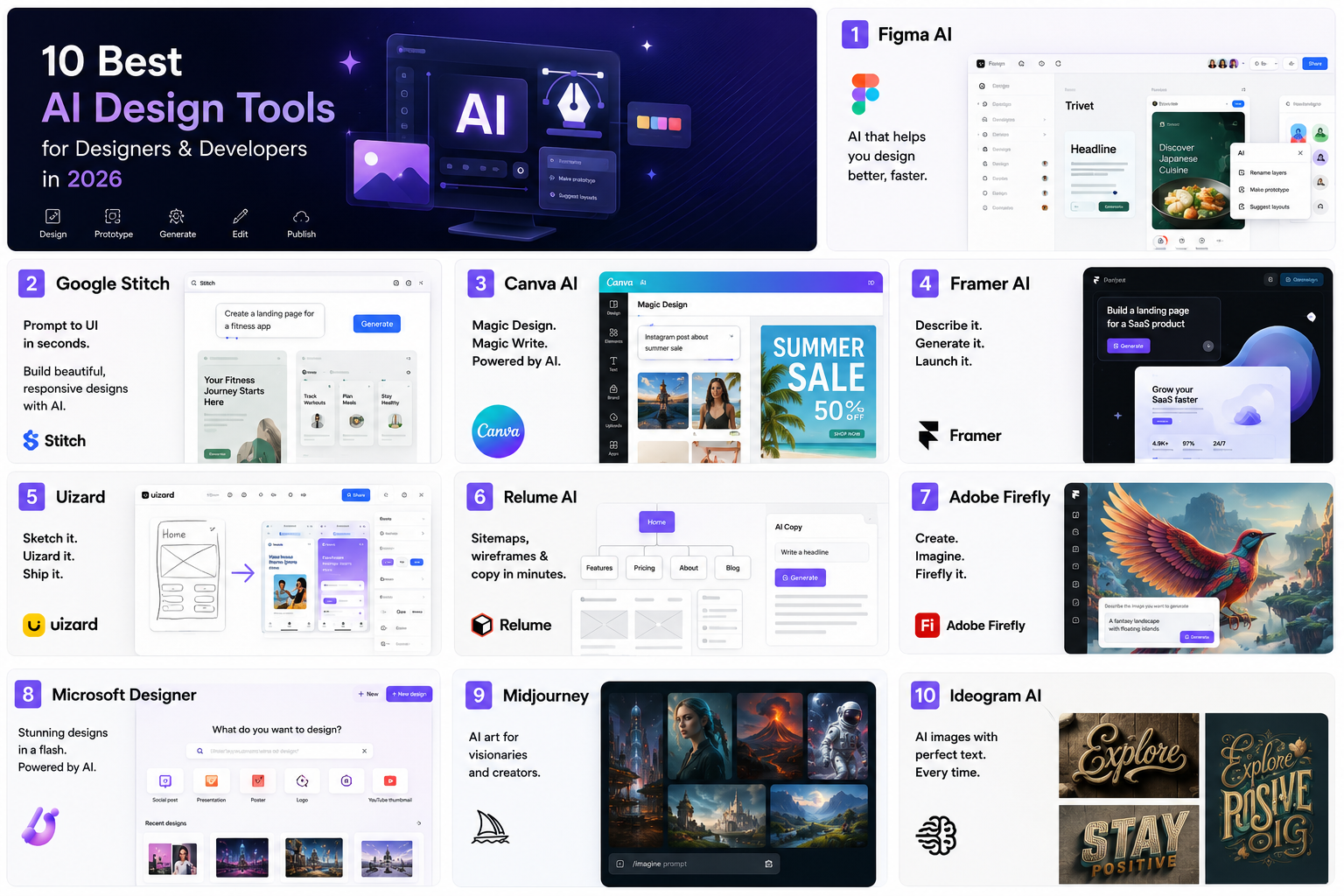Click the Midjourney sailboat logo

click(x=490, y=827)
